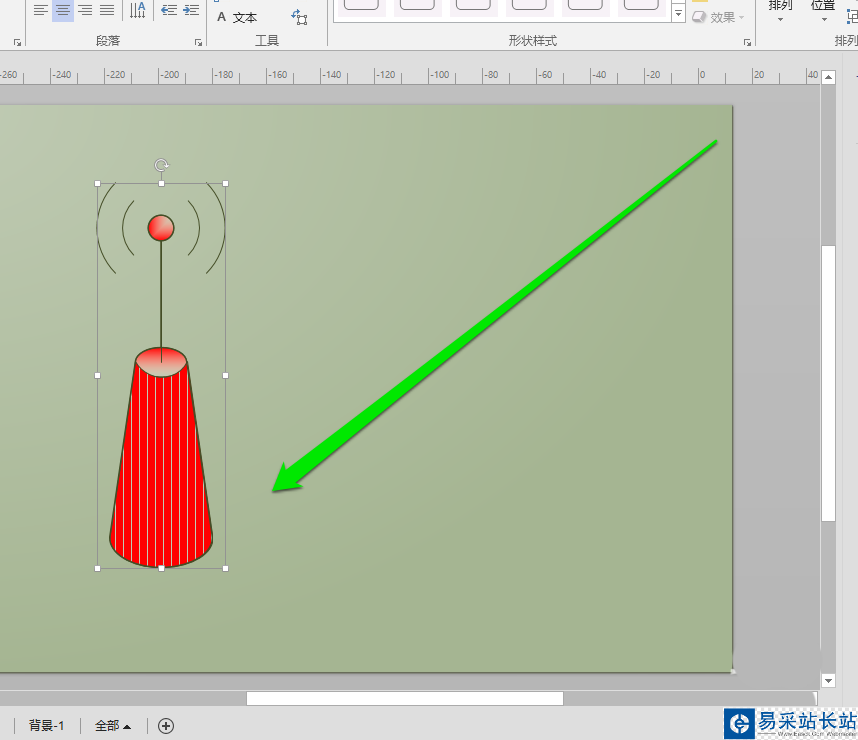Rotate the text direction
Screen dimensions: 858x740
(x=137, y=10)
